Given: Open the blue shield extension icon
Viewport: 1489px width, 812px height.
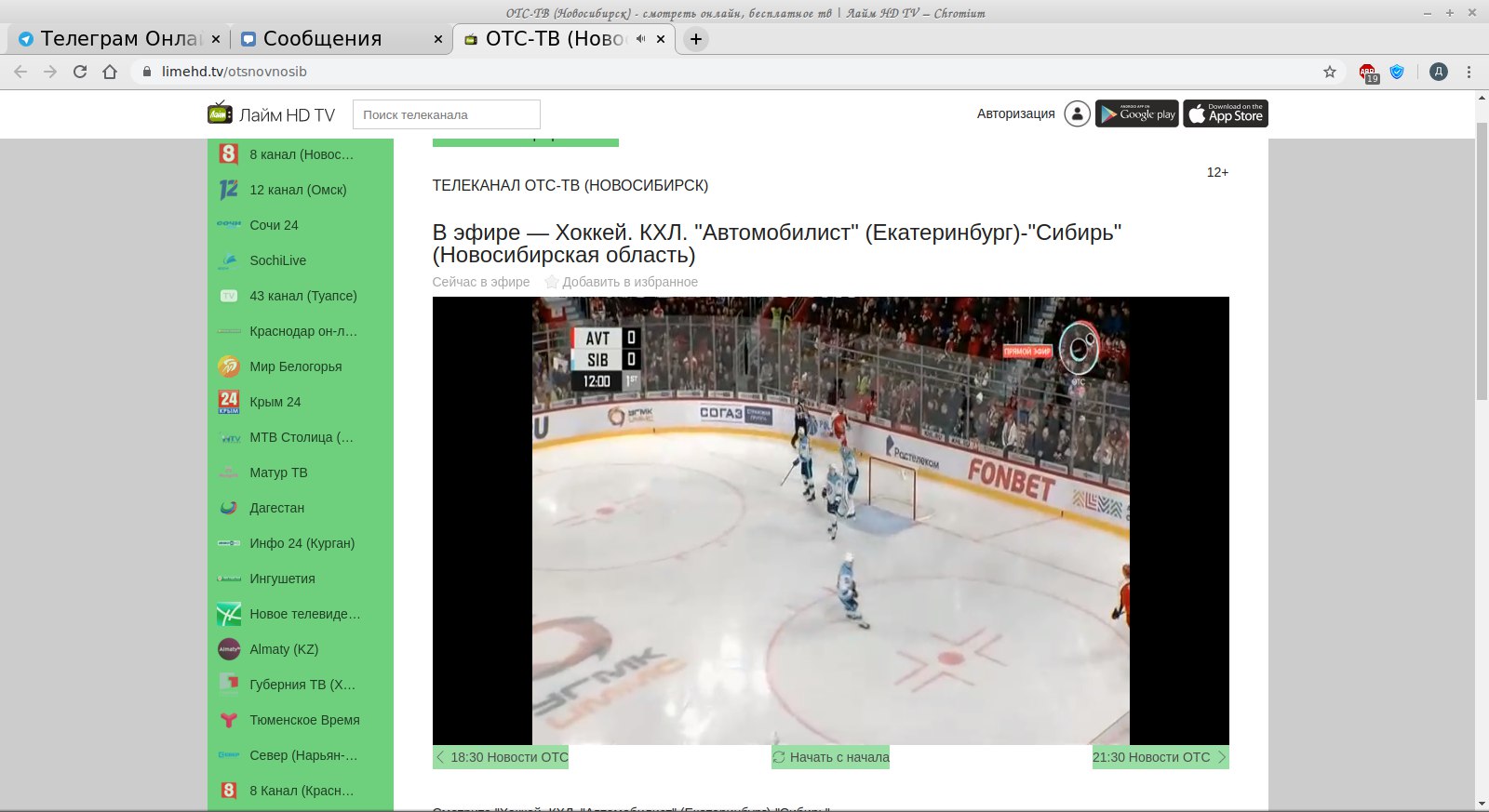Looking at the screenshot, I should [1397, 72].
